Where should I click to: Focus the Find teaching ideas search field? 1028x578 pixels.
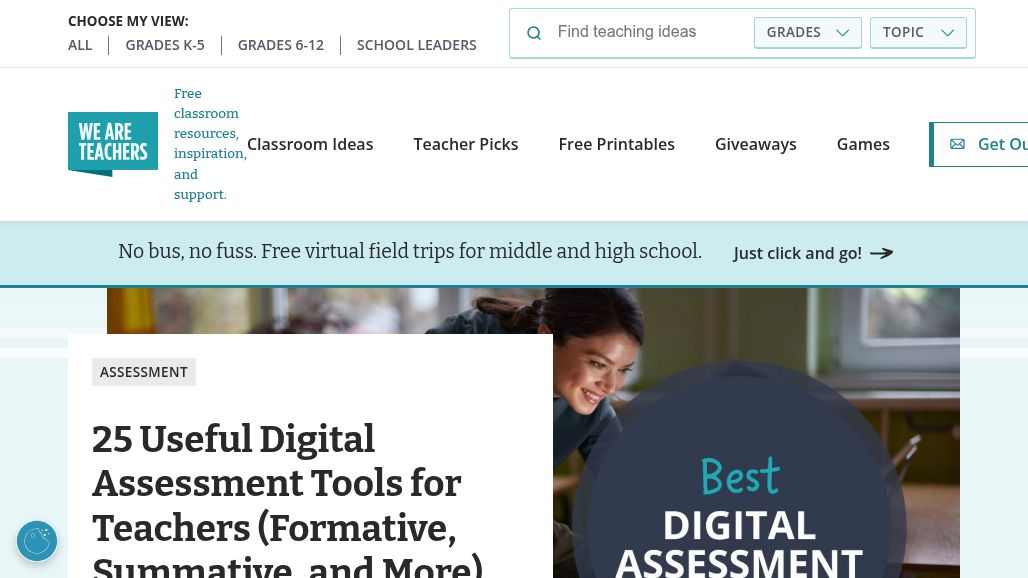tap(650, 32)
